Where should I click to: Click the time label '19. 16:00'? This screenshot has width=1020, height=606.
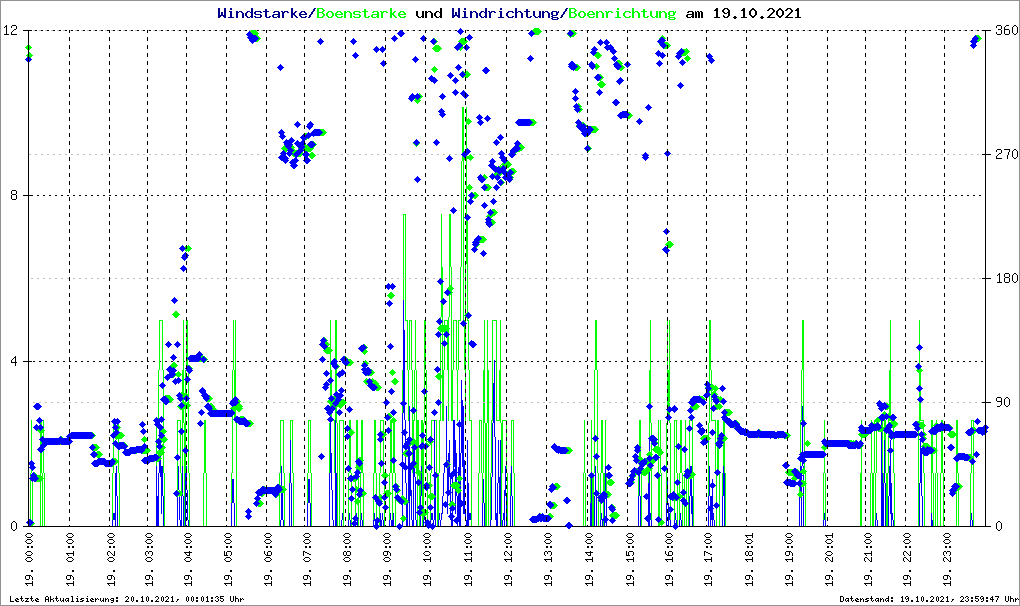point(668,560)
